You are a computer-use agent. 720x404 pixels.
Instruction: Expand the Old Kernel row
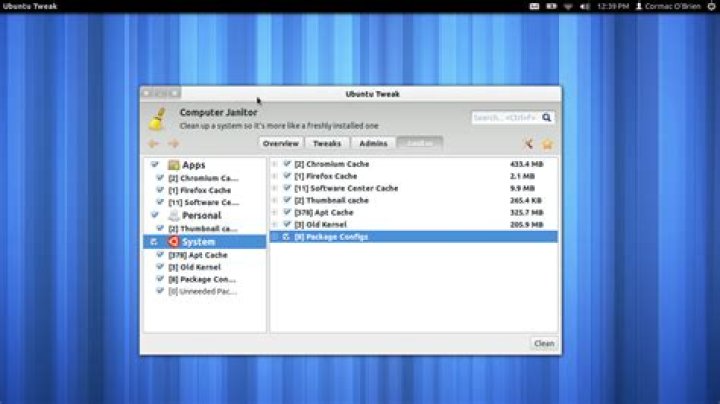[275, 224]
